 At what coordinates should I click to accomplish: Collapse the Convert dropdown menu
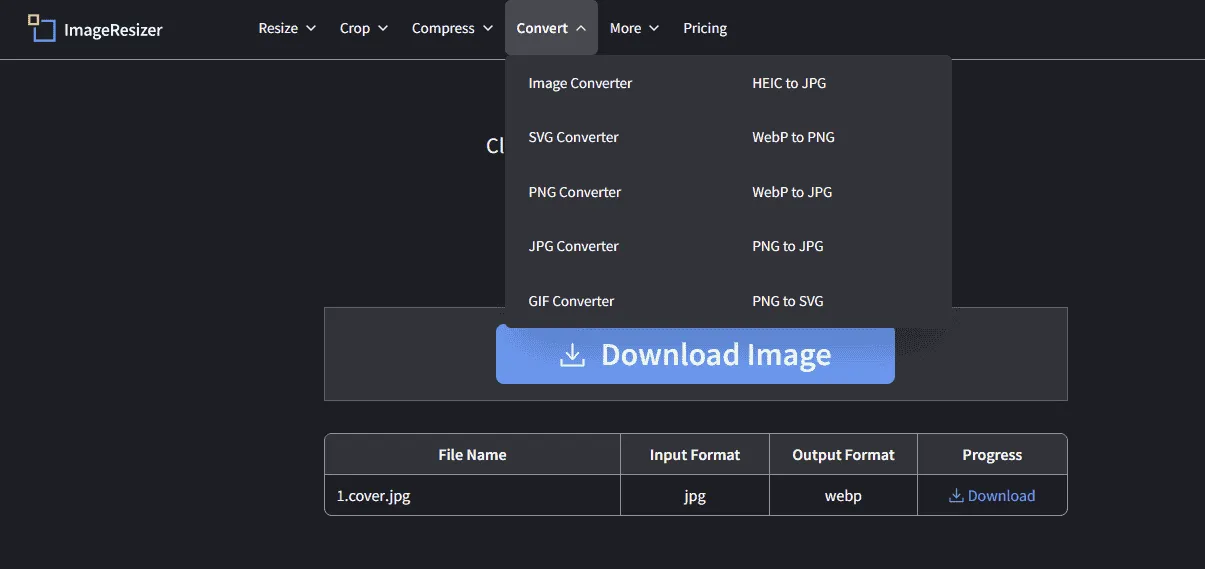tap(551, 28)
